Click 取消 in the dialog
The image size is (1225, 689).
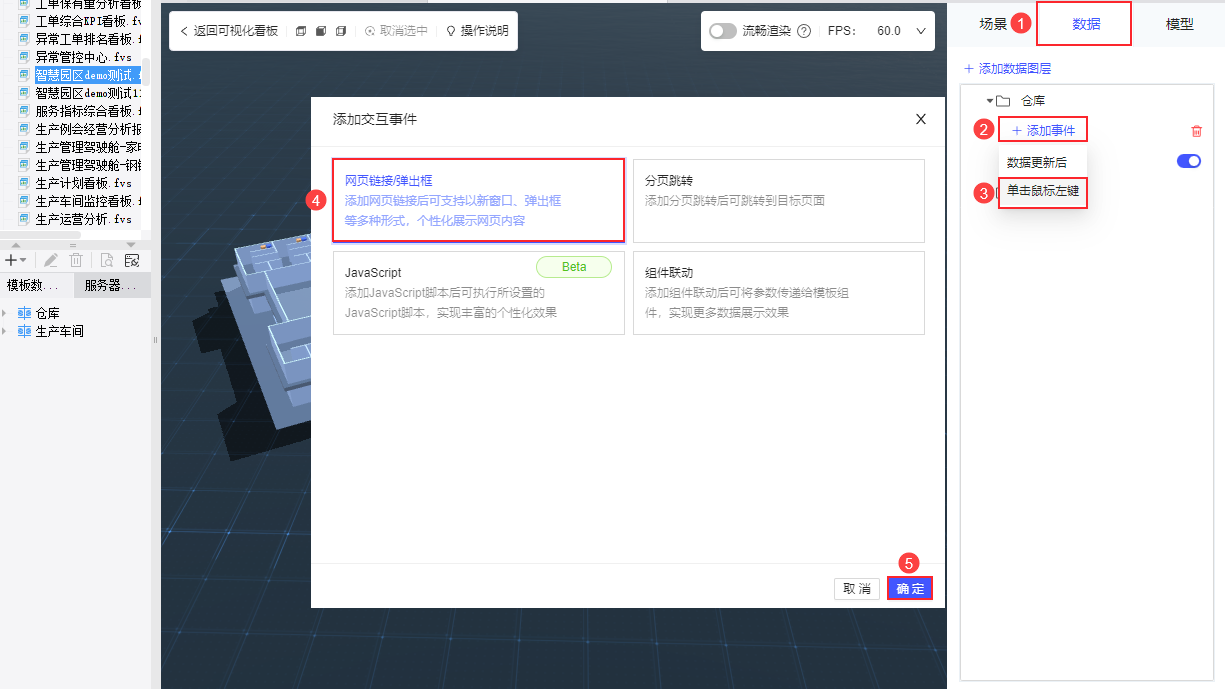(857, 588)
